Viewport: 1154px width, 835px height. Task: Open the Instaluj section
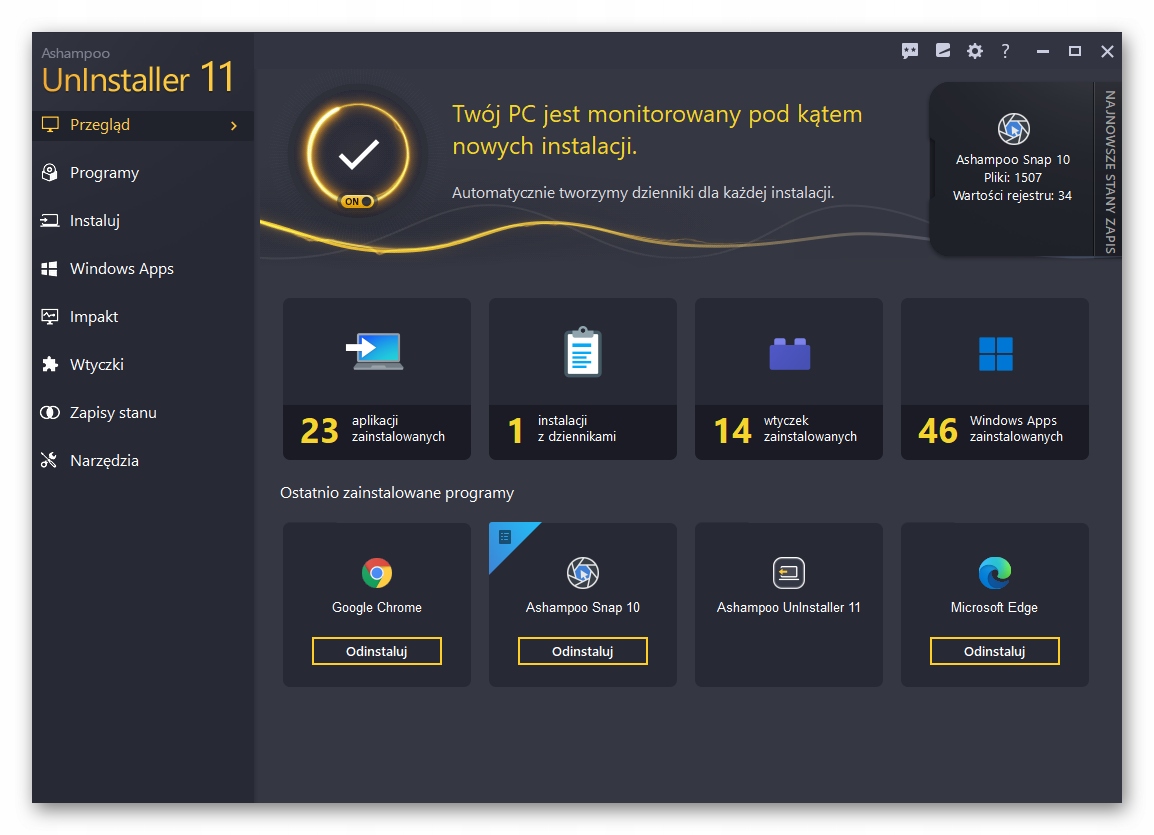coord(143,220)
